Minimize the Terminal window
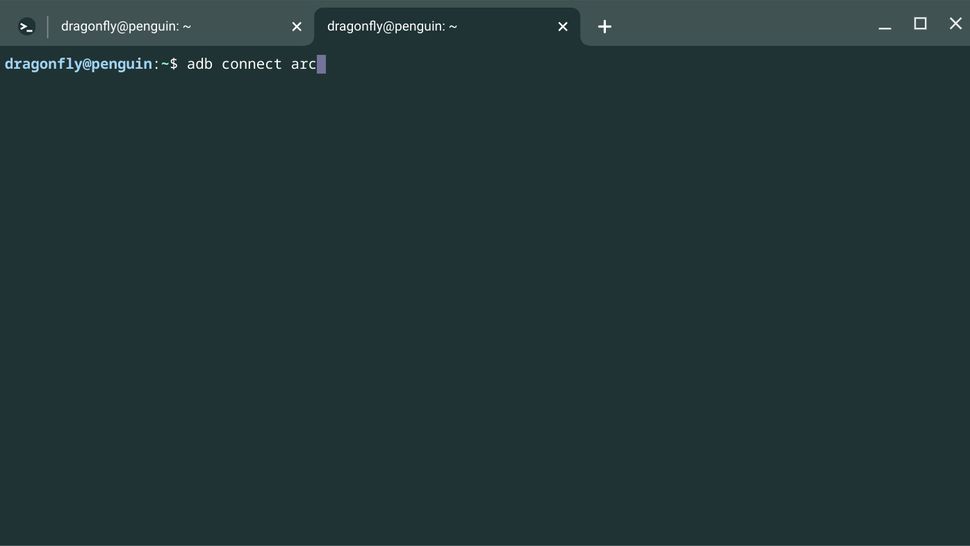970x546 pixels. 884,25
